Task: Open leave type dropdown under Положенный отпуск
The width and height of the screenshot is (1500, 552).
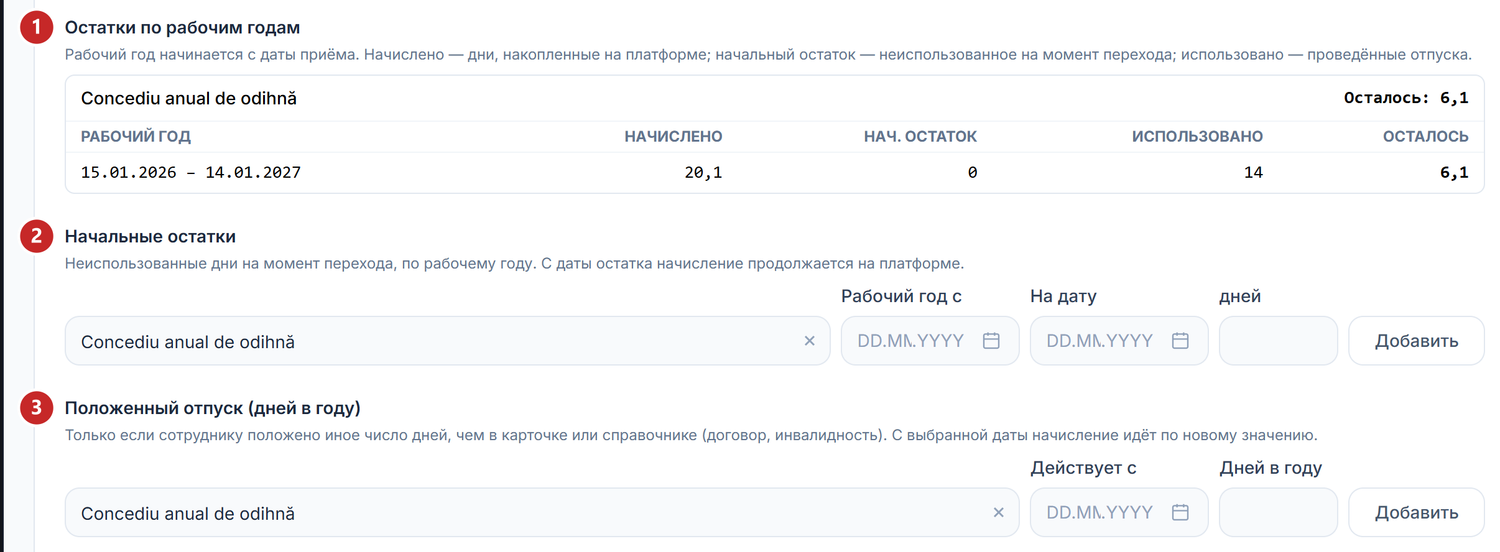Action: [x=542, y=513]
